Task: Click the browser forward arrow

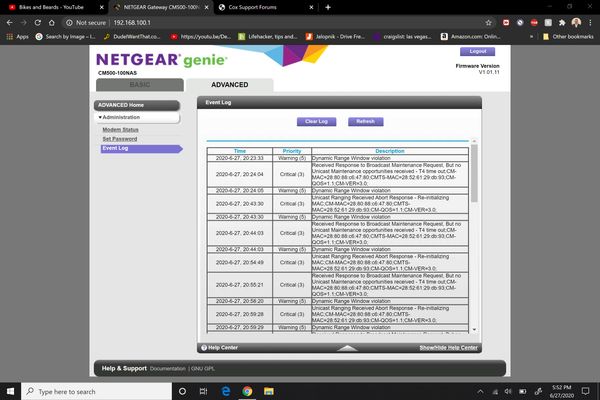Action: tap(24, 23)
